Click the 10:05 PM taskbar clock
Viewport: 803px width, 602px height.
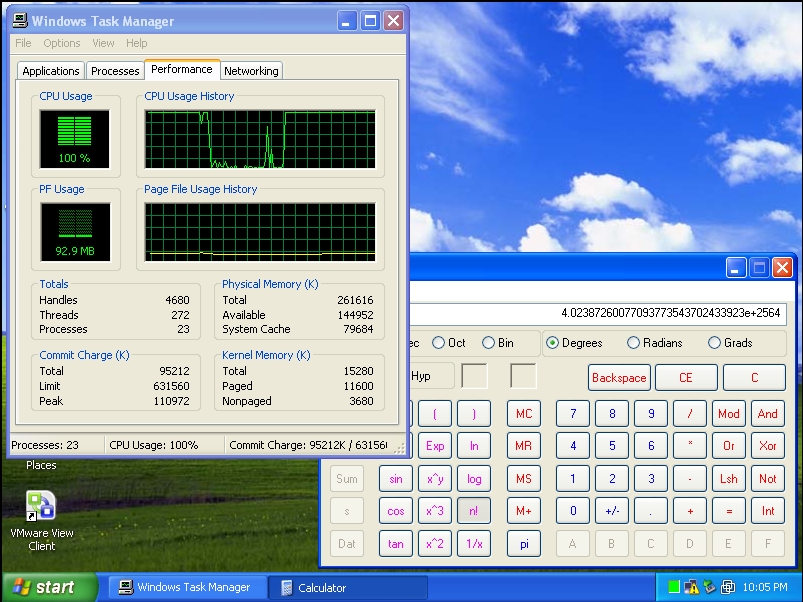pyautogui.click(x=765, y=587)
